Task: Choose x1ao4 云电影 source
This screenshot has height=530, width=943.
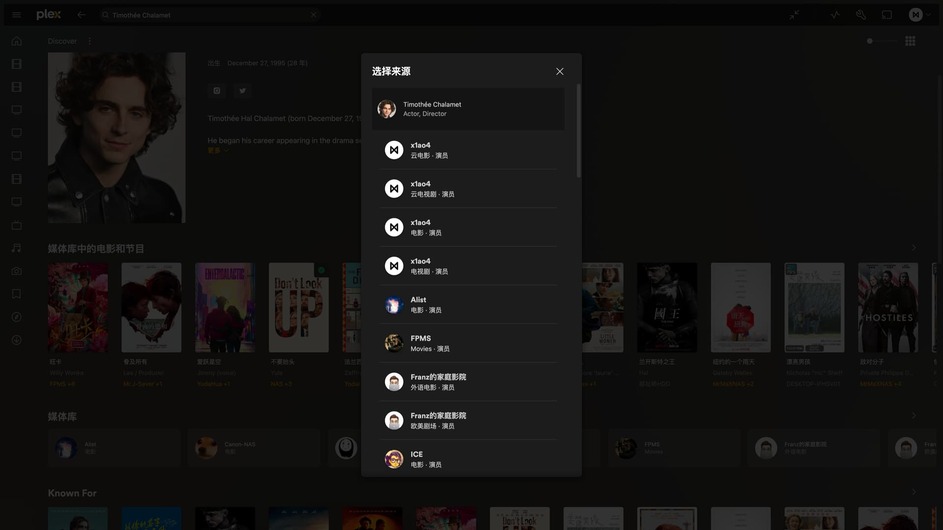Action: (x=468, y=150)
